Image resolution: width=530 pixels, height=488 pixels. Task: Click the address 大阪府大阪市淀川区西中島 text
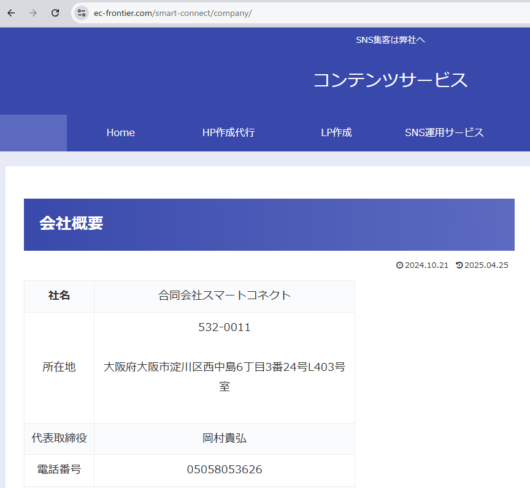[x=224, y=376]
